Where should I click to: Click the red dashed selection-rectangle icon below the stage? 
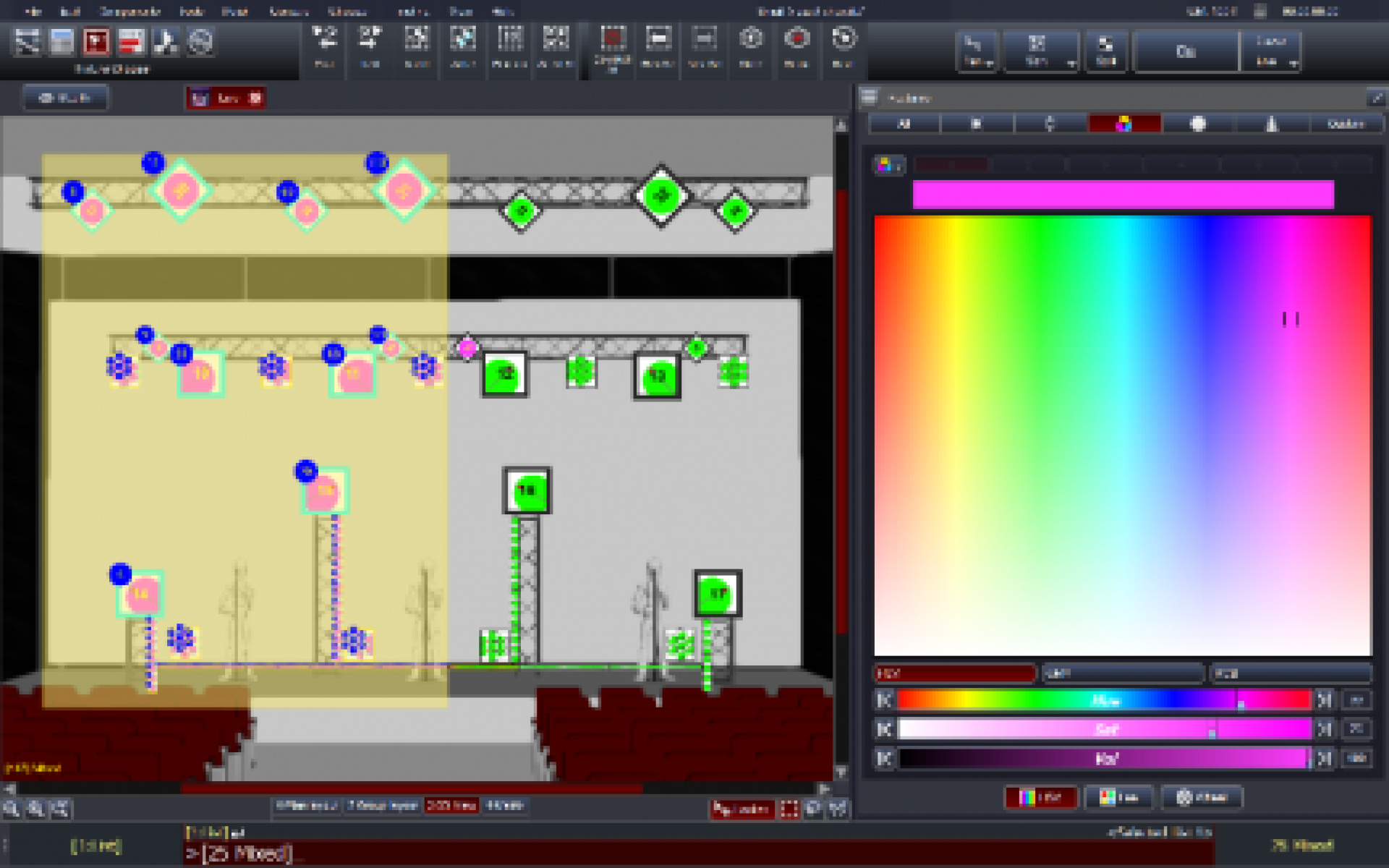coord(789,809)
